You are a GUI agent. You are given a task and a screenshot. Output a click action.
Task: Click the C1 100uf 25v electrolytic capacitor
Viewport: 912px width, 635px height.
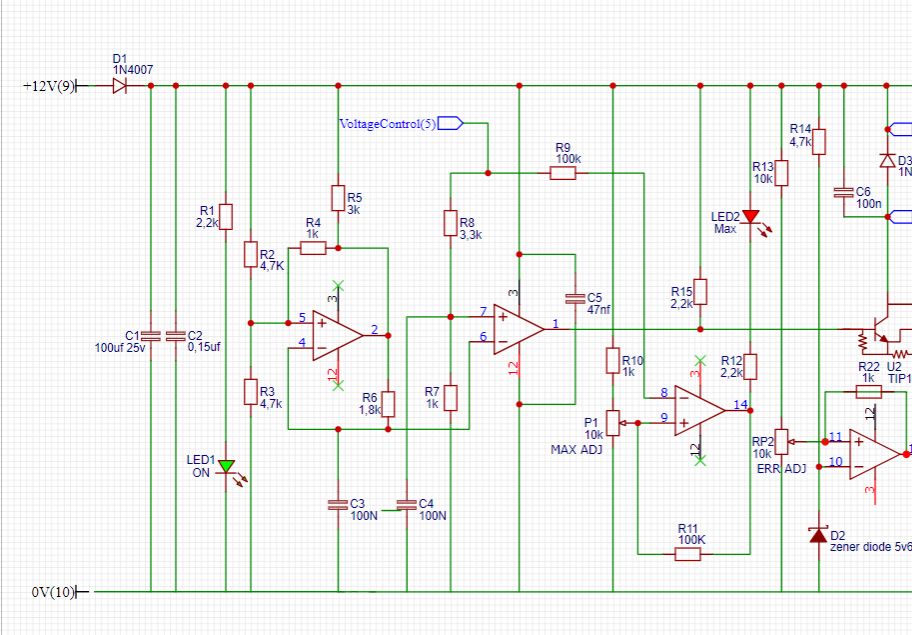coord(153,334)
